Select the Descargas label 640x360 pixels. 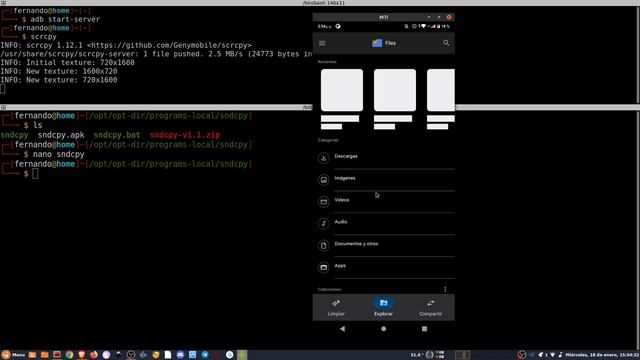pyautogui.click(x=346, y=156)
